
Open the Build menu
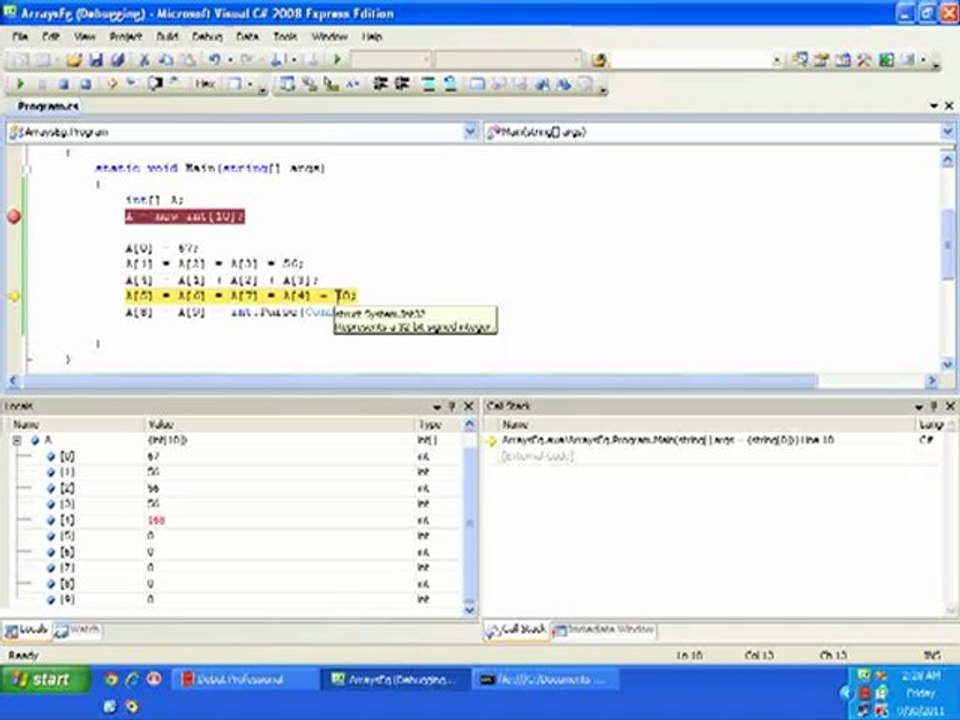(x=166, y=36)
